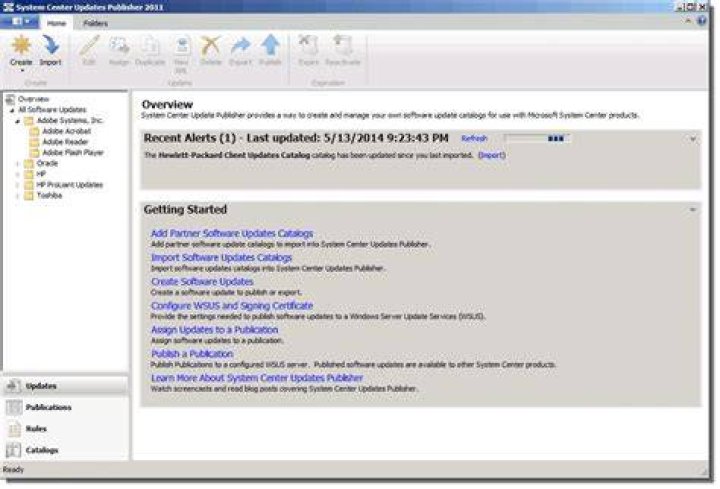Select the Overview tree node
720x489 pixels.
(33, 99)
